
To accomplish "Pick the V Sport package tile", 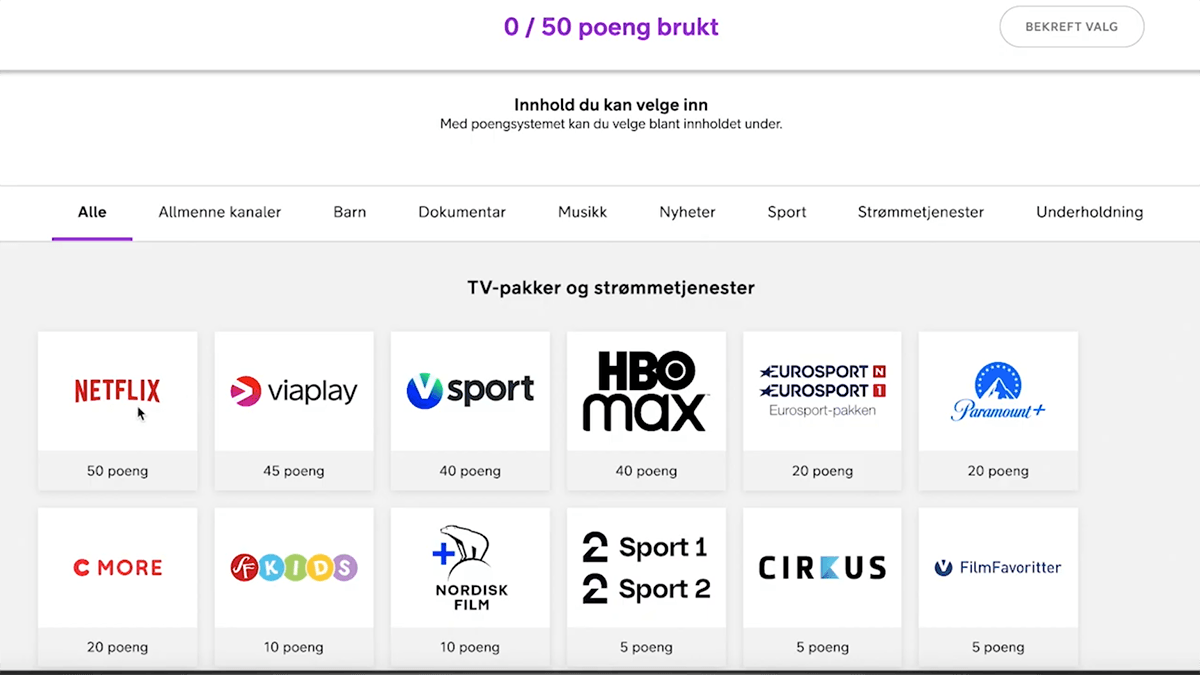I will pos(470,391).
